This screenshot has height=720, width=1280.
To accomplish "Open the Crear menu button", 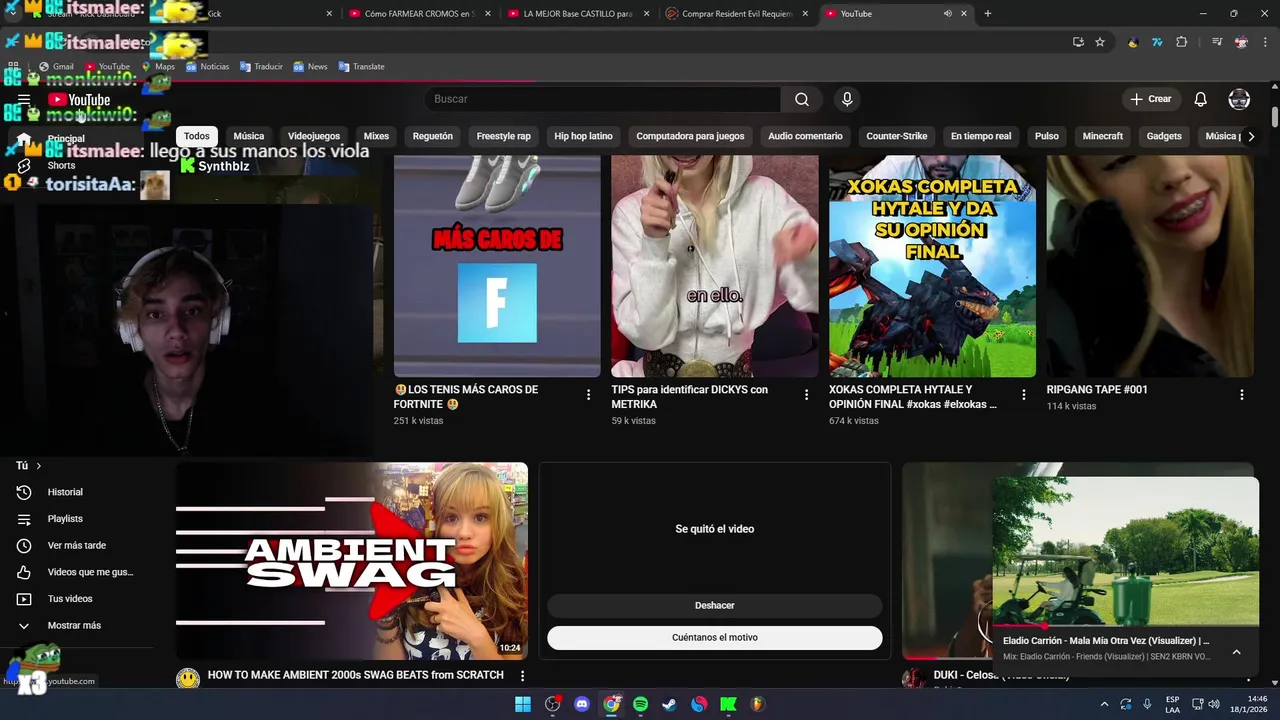I will tap(1150, 99).
